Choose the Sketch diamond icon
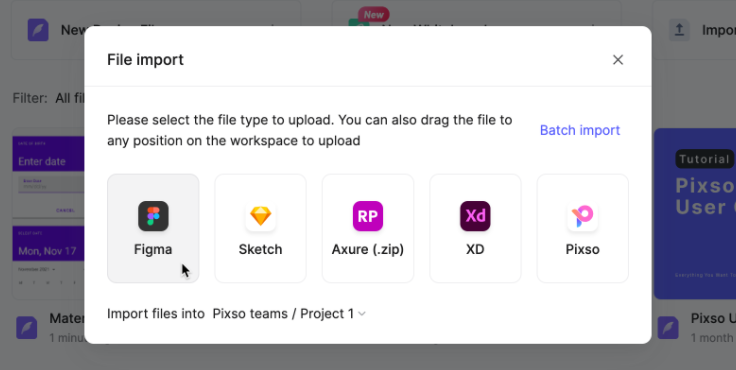The height and width of the screenshot is (370, 736). click(261, 216)
